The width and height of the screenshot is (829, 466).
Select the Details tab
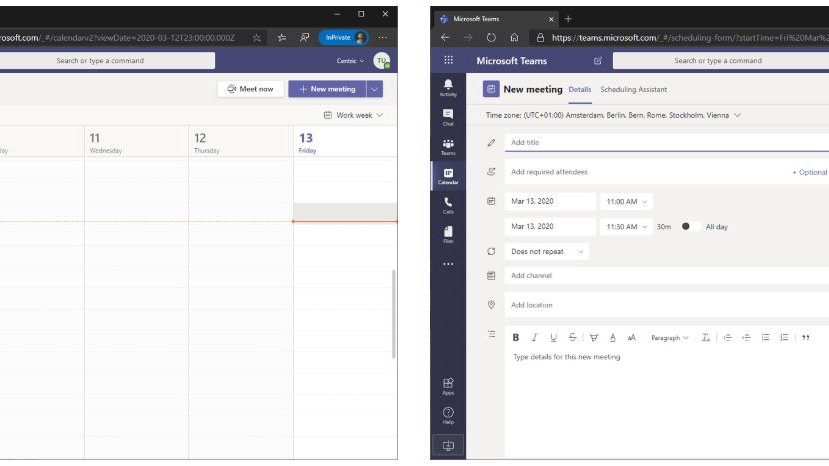coord(579,89)
